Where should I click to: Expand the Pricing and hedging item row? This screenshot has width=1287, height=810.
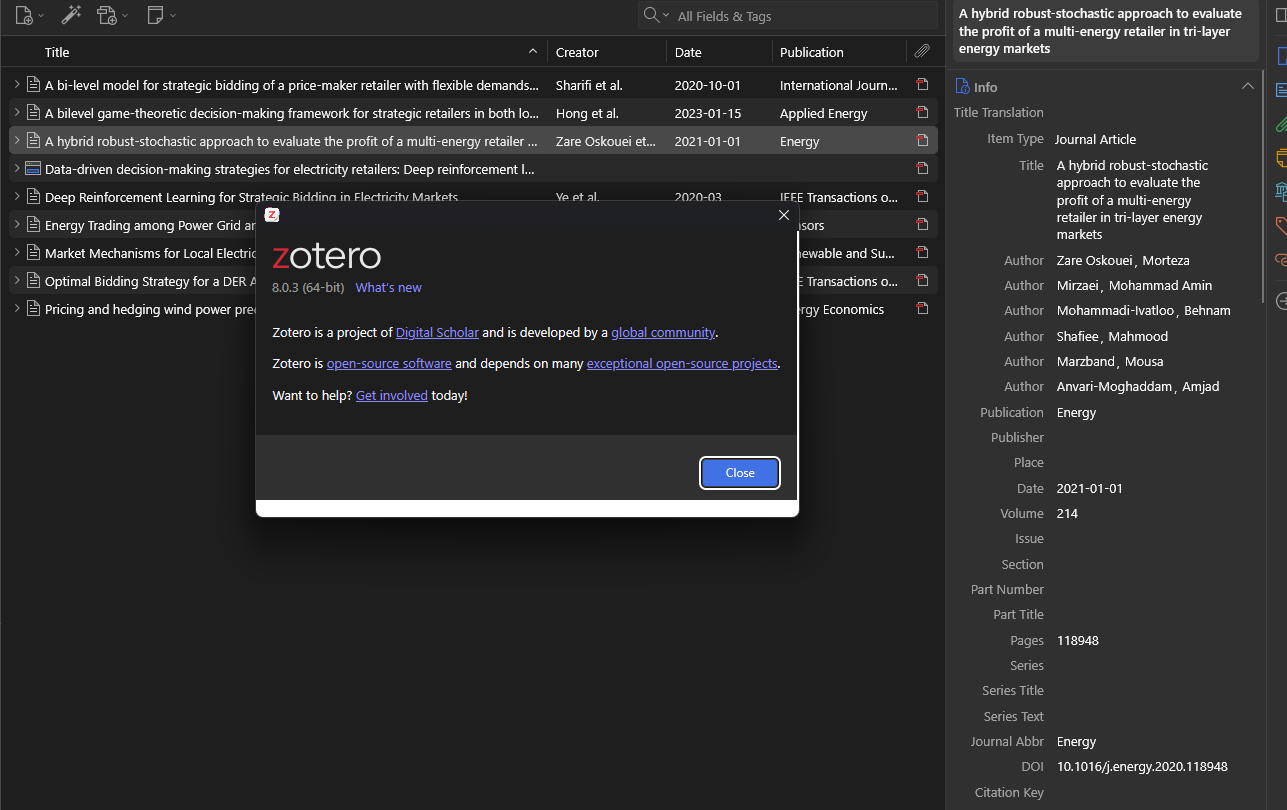17,309
